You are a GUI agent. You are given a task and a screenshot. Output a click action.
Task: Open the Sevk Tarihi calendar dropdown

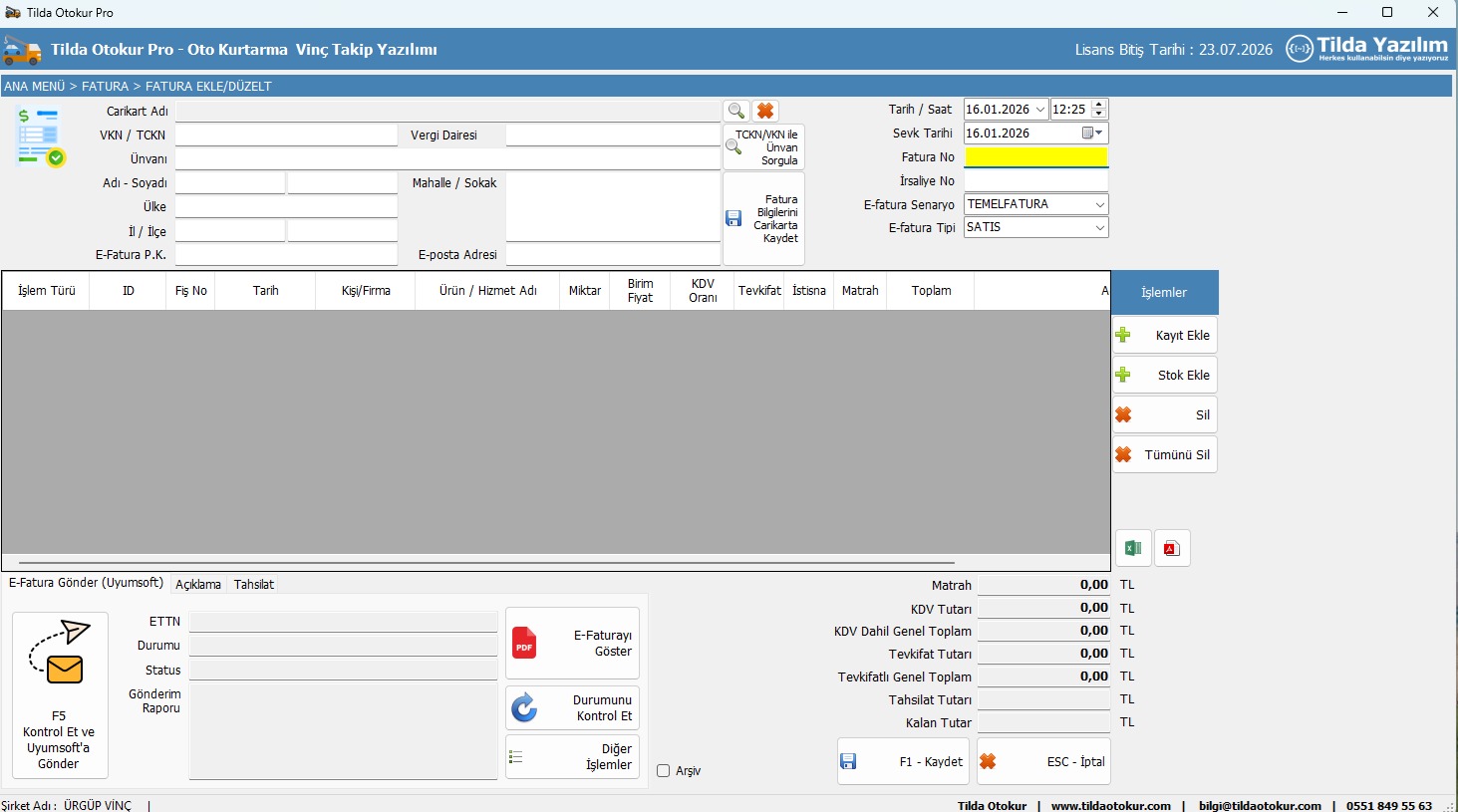[x=1093, y=134]
